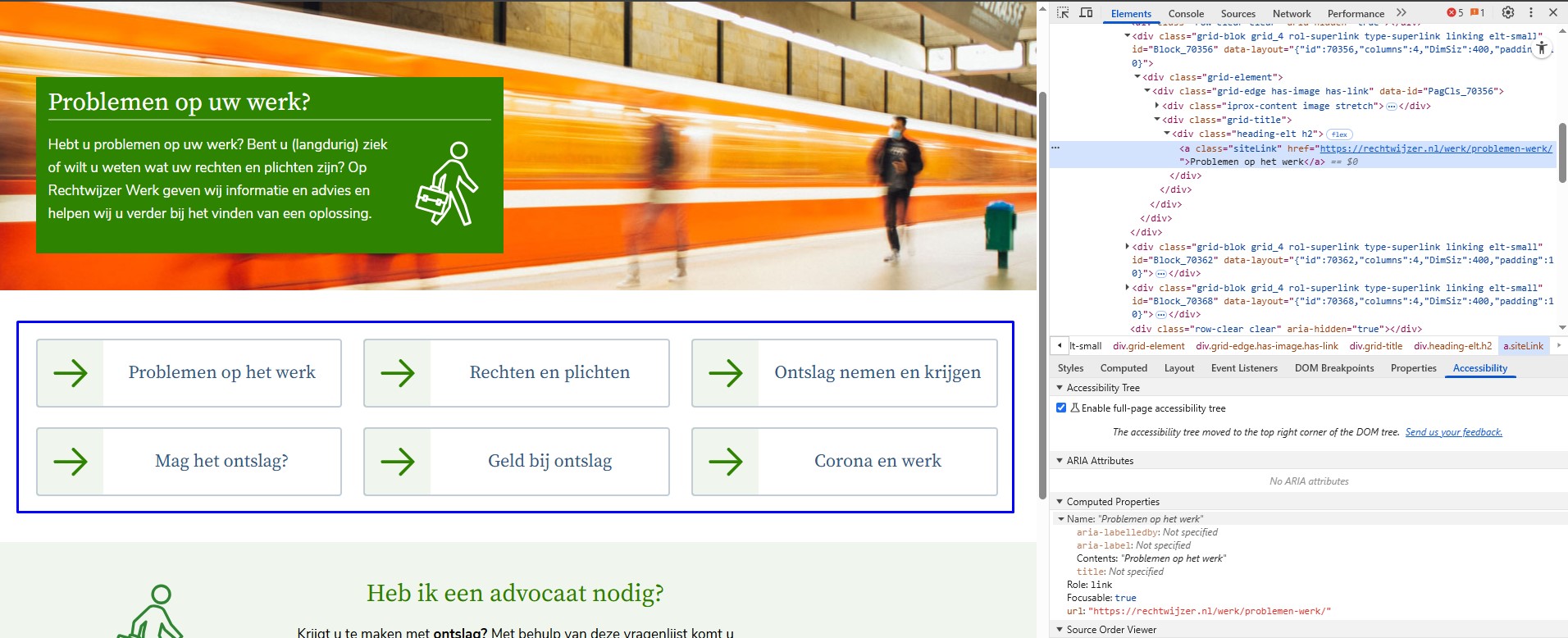Screen dimensions: 1568x638
Task: Open the more DevTools tabs chevron
Action: [1402, 13]
